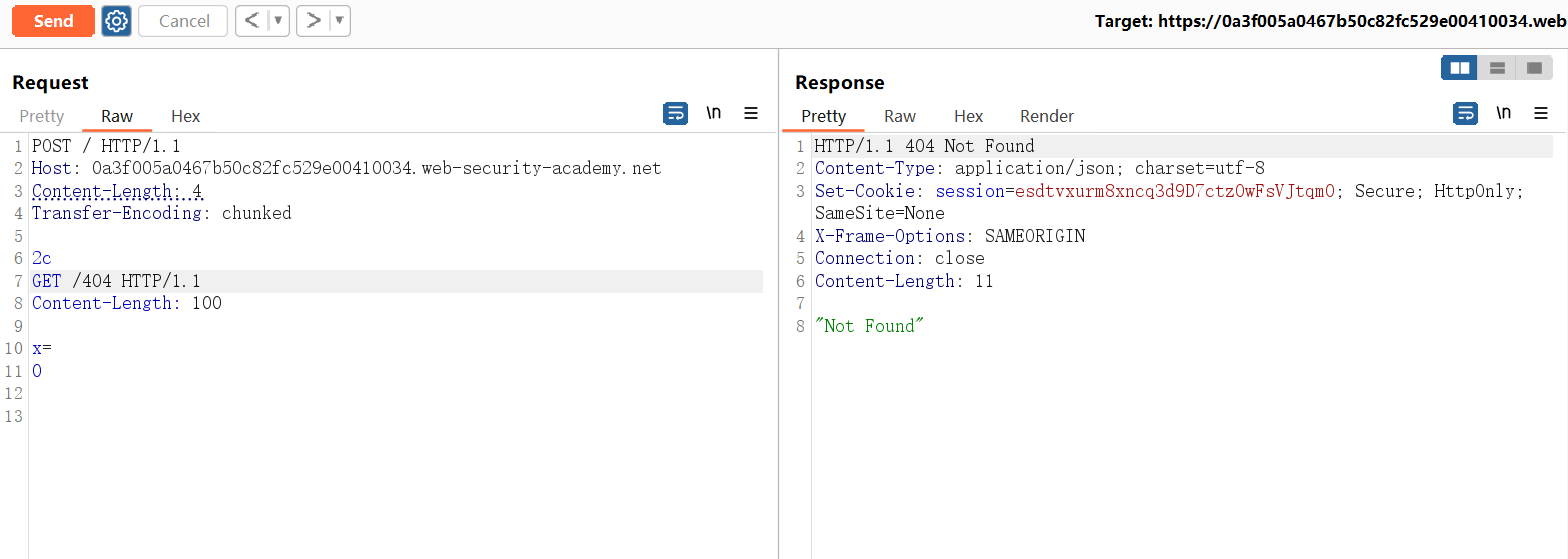Toggle word wrap icon in Request panel
This screenshot has width=1568, height=559.
[x=675, y=114]
